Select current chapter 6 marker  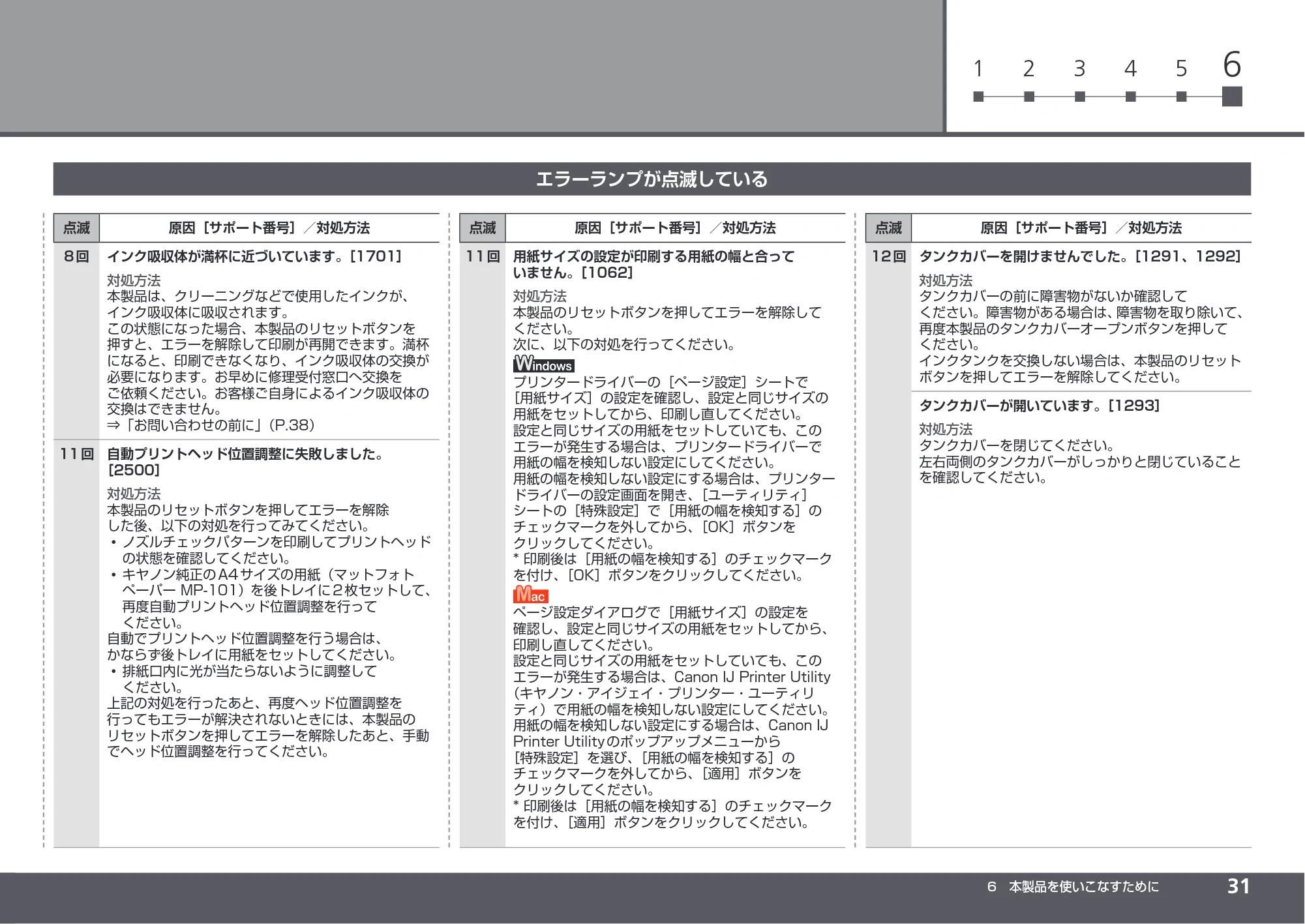(1232, 97)
